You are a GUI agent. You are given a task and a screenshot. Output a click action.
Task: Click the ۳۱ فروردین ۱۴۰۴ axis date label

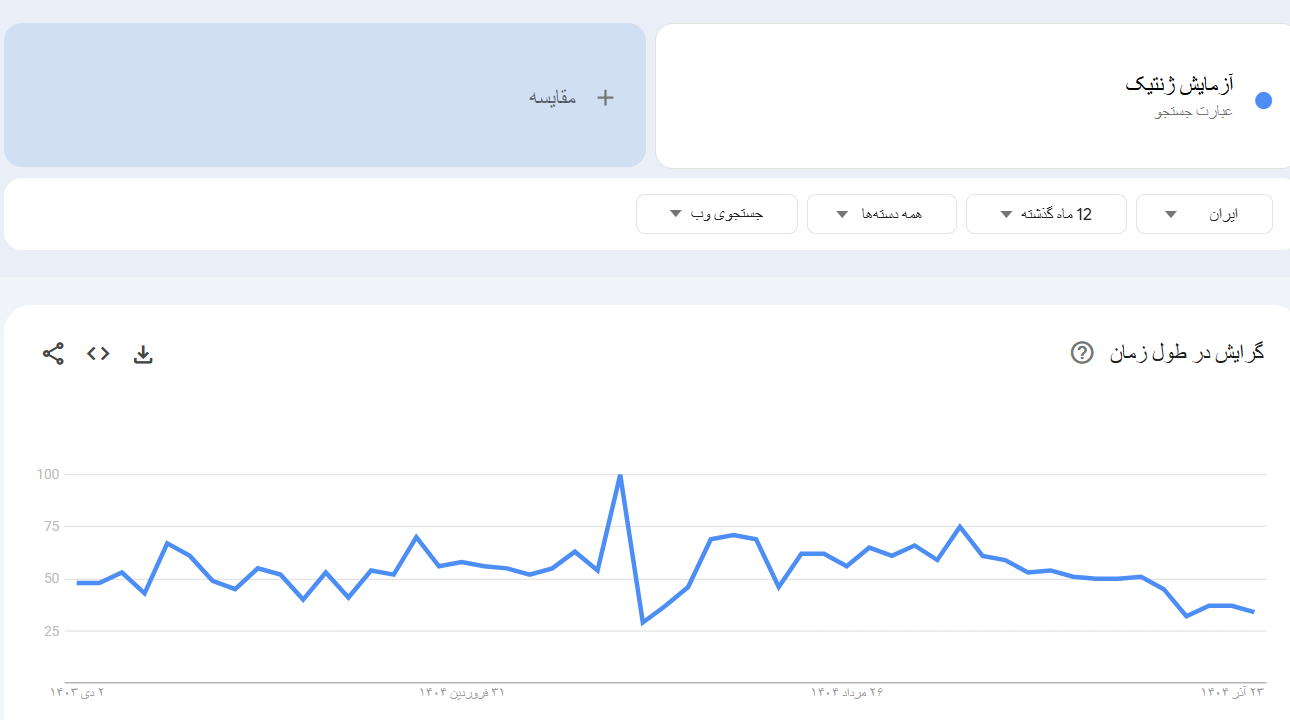(462, 692)
